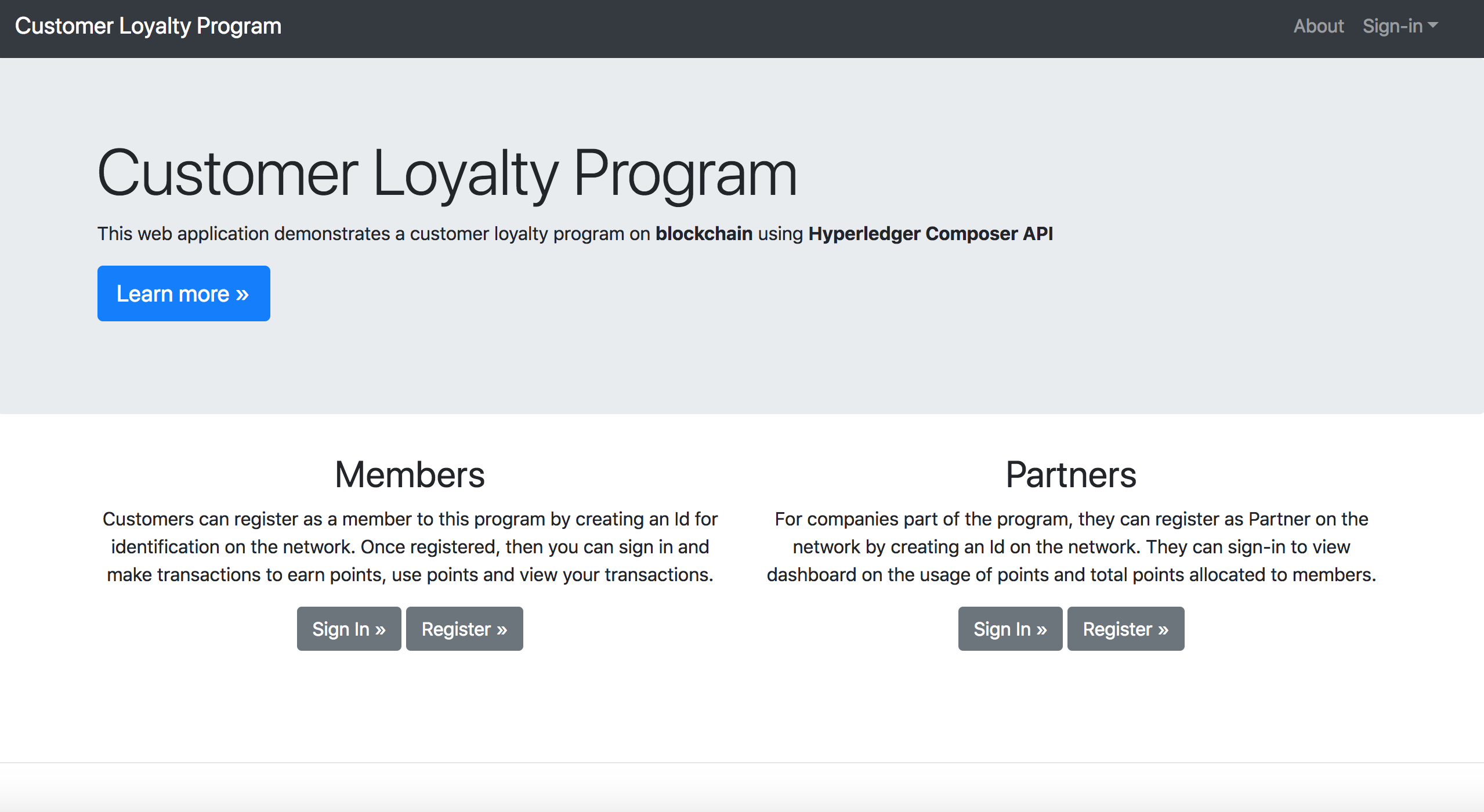This screenshot has height=812, width=1484.
Task: Click the caret arrow beside Sign-in
Action: pos(1433,26)
